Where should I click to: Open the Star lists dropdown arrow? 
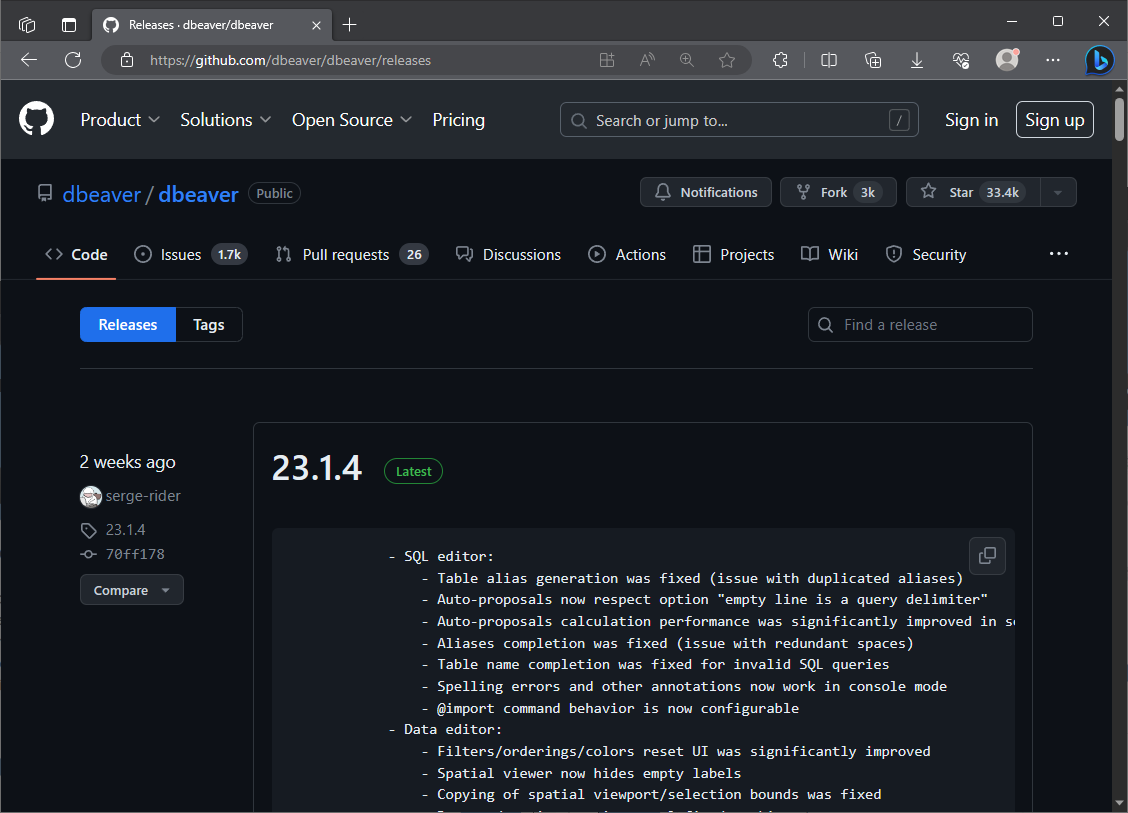click(1058, 193)
